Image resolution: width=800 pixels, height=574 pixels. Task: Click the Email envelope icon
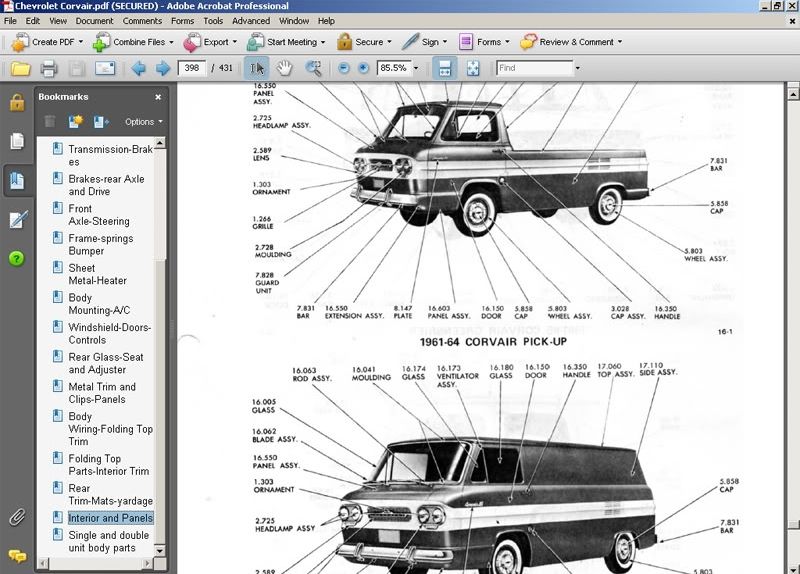click(x=105, y=69)
